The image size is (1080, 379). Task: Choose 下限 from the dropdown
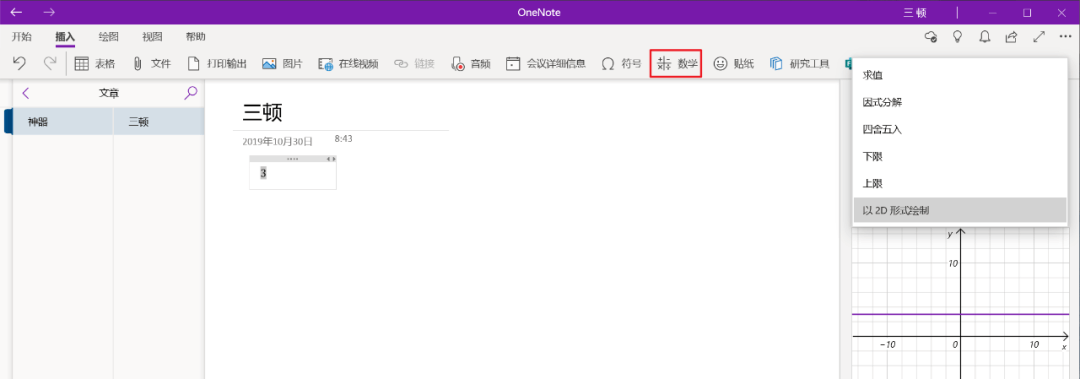pyautogui.click(x=960, y=156)
